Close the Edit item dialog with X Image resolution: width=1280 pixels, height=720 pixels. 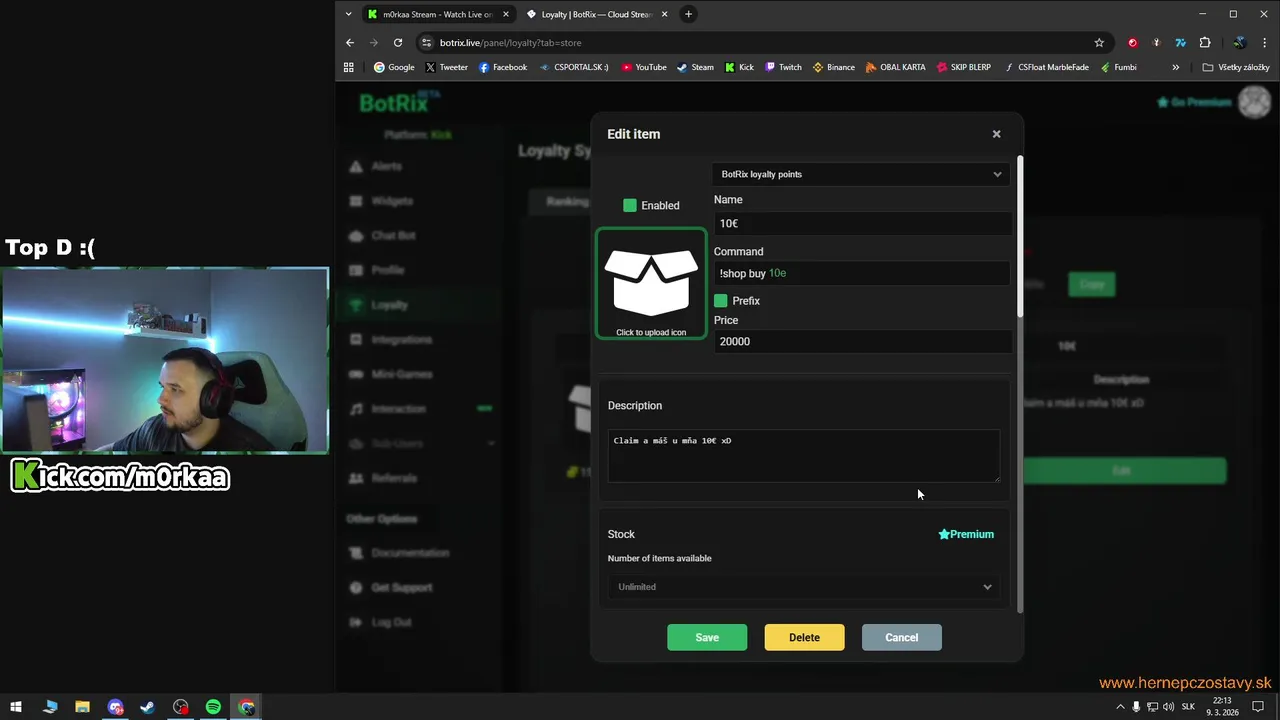(x=996, y=134)
